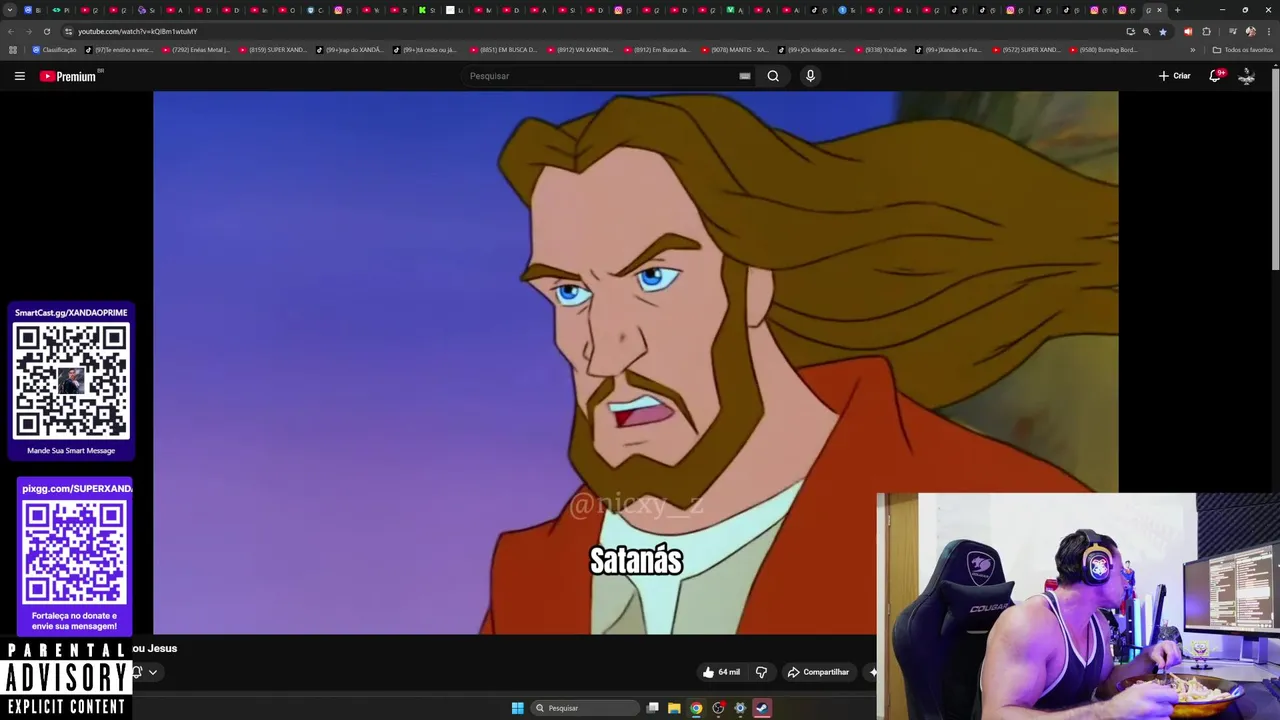Open the Chrome tab search dropdown
The image size is (1280, 720).
click(10, 10)
